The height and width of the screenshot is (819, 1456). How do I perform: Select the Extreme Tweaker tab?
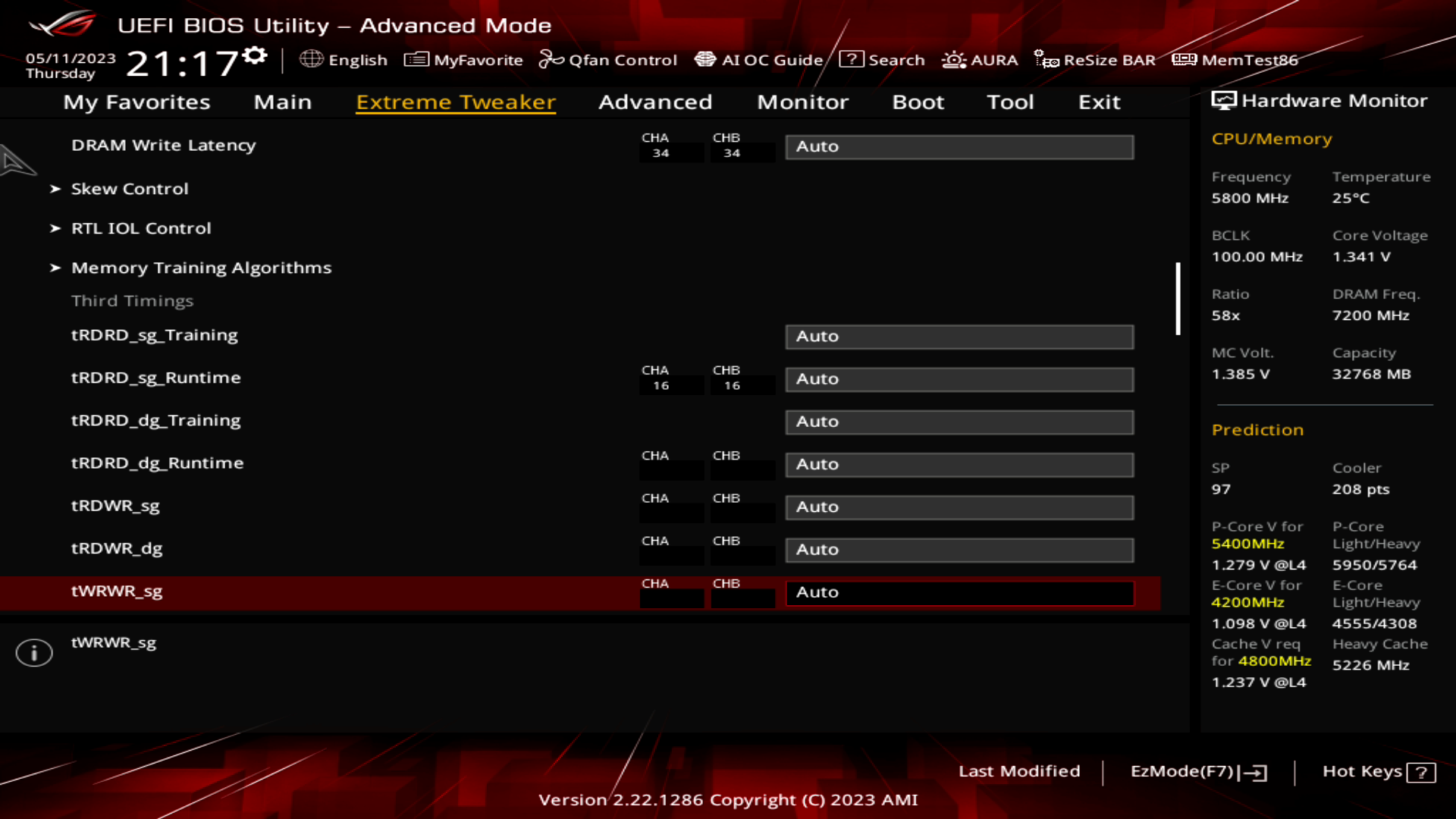(x=455, y=101)
